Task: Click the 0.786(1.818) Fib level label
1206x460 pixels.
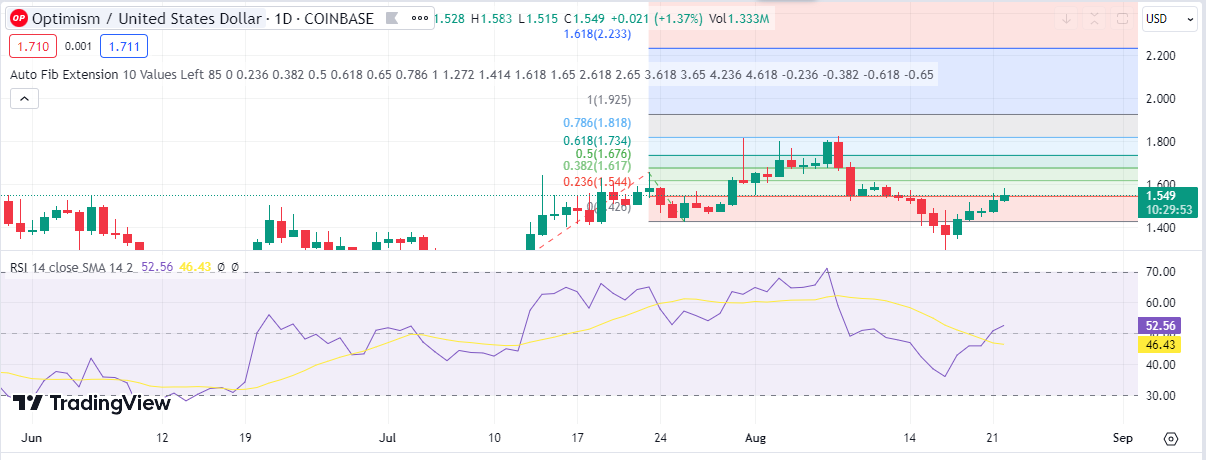Action: click(599, 123)
